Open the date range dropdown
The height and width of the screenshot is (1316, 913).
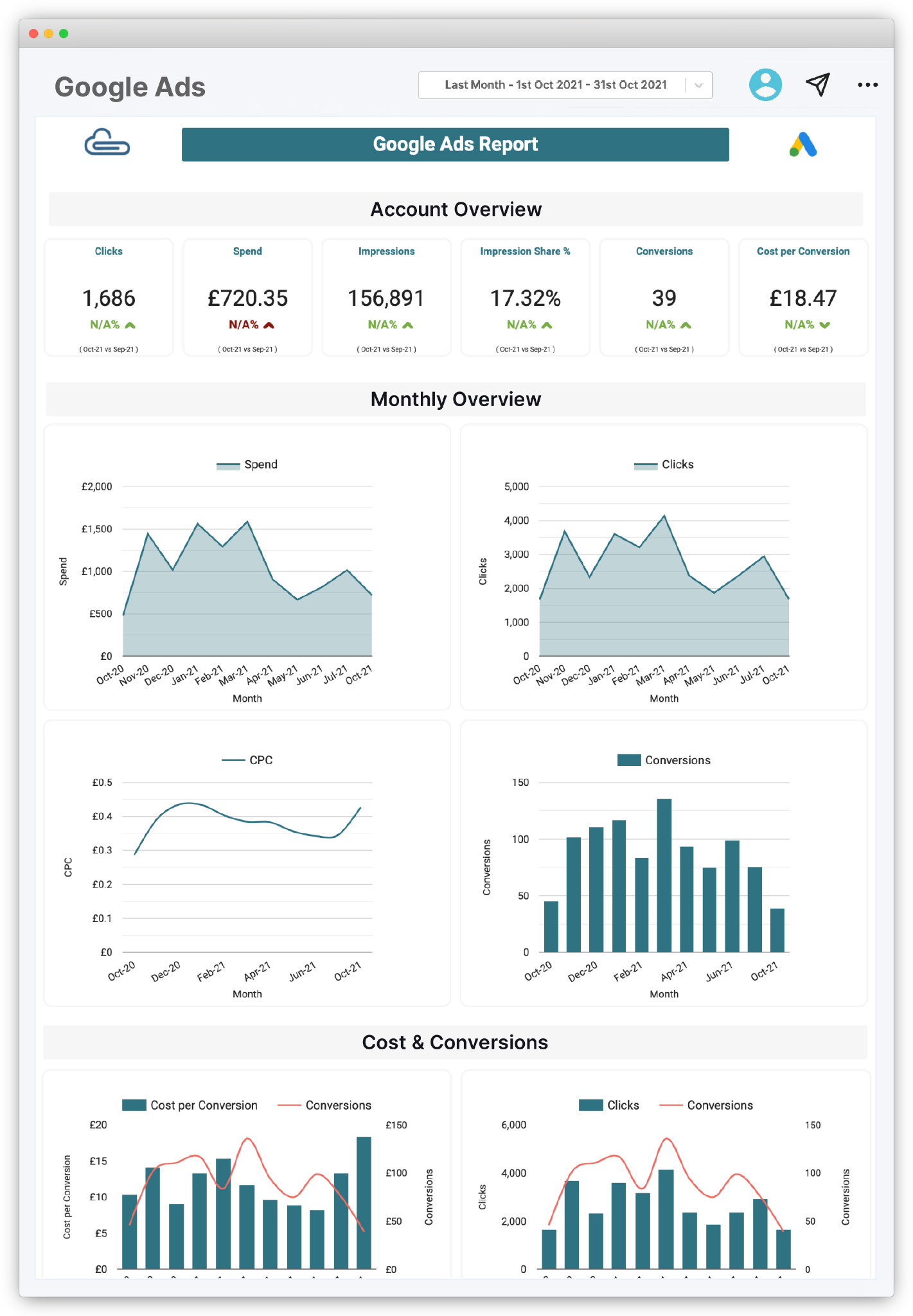pos(565,85)
